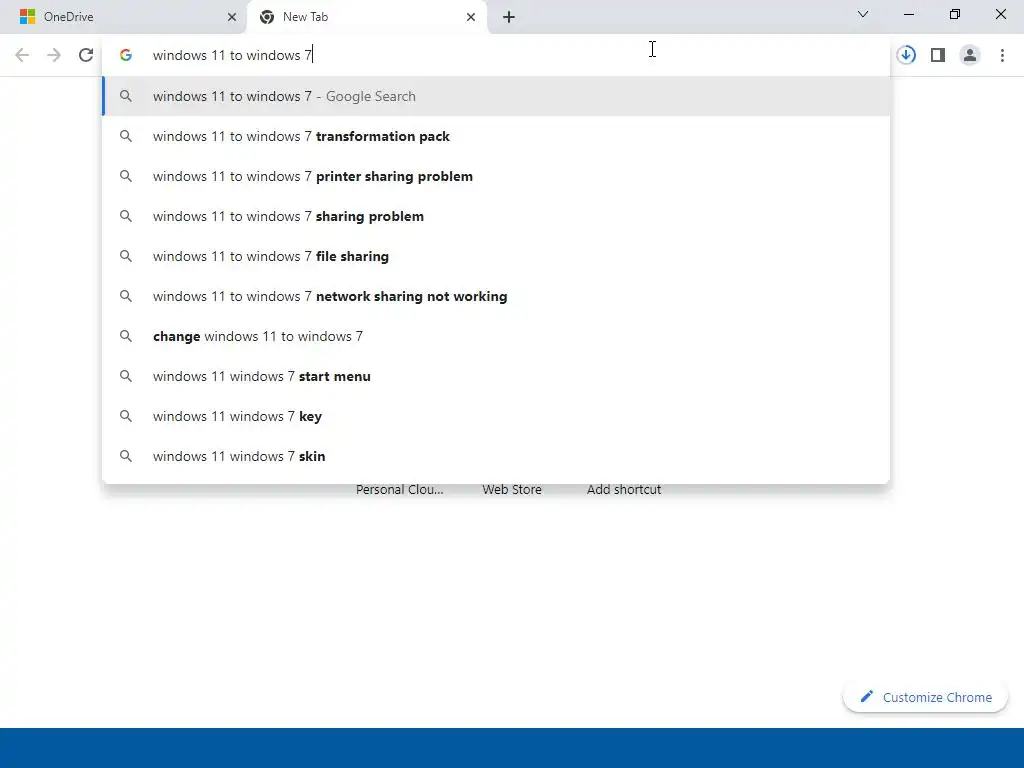The width and height of the screenshot is (1024, 768).
Task: Open the profile avatar icon
Action: coord(970,55)
